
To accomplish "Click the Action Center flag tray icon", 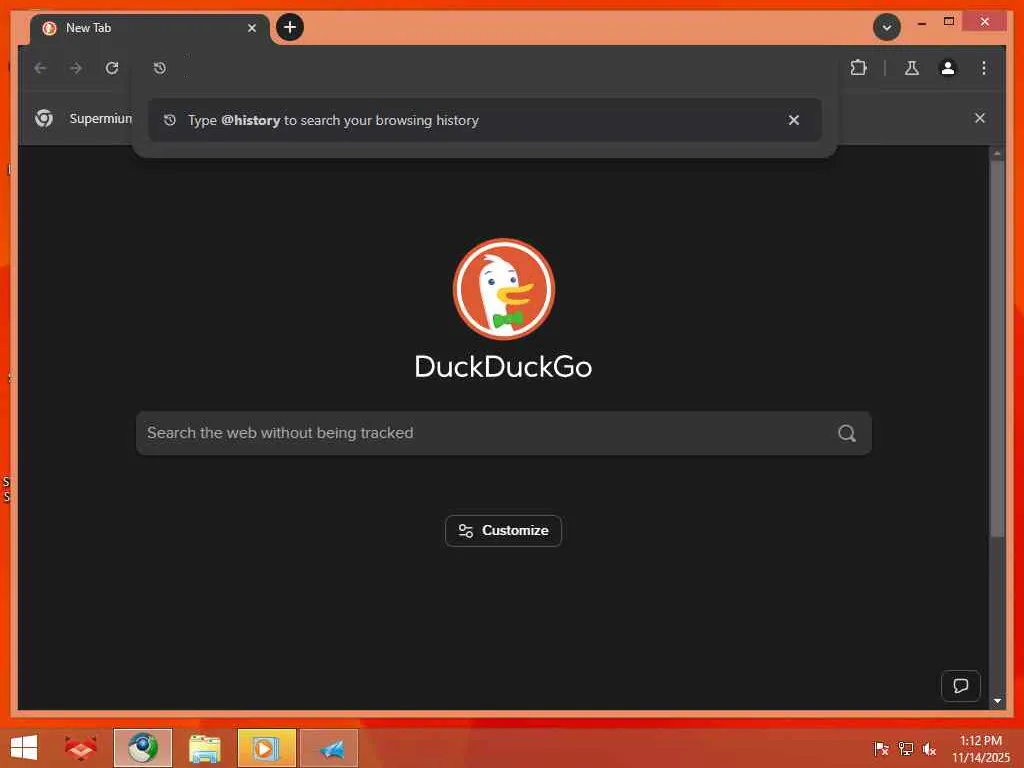I will [x=880, y=748].
